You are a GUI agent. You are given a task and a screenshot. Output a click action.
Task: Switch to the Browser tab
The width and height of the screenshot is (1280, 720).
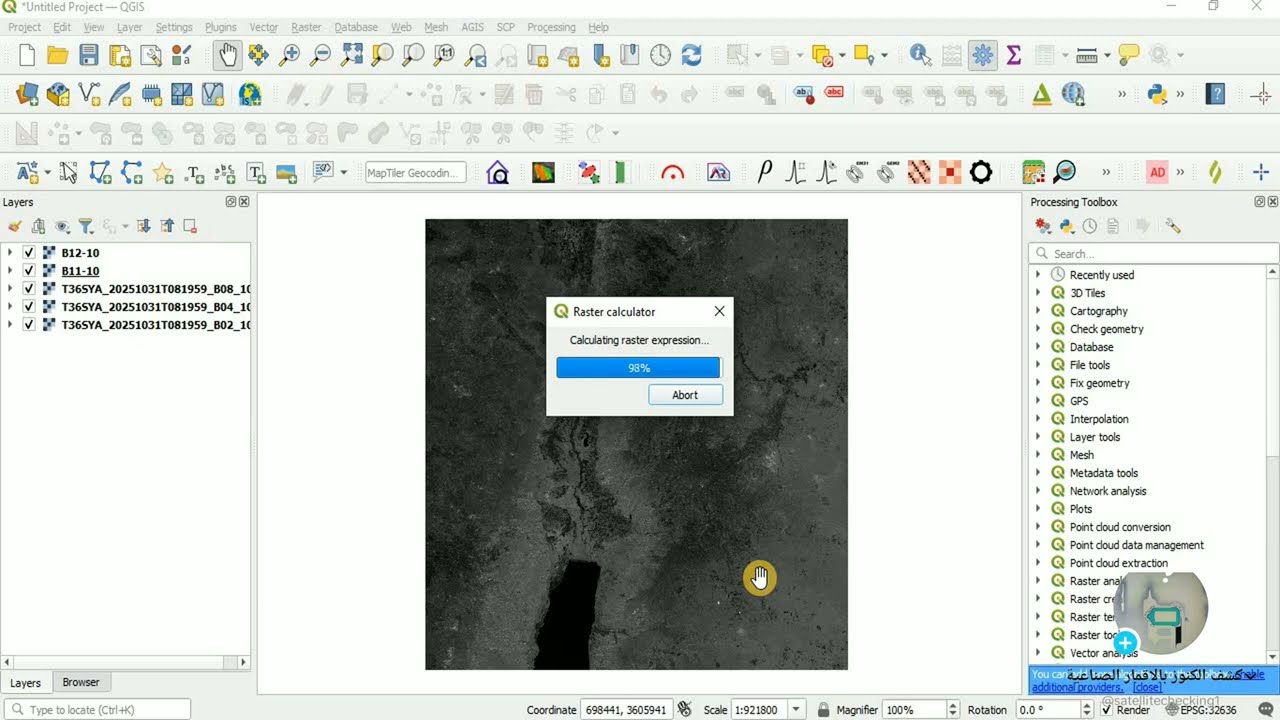click(81, 682)
